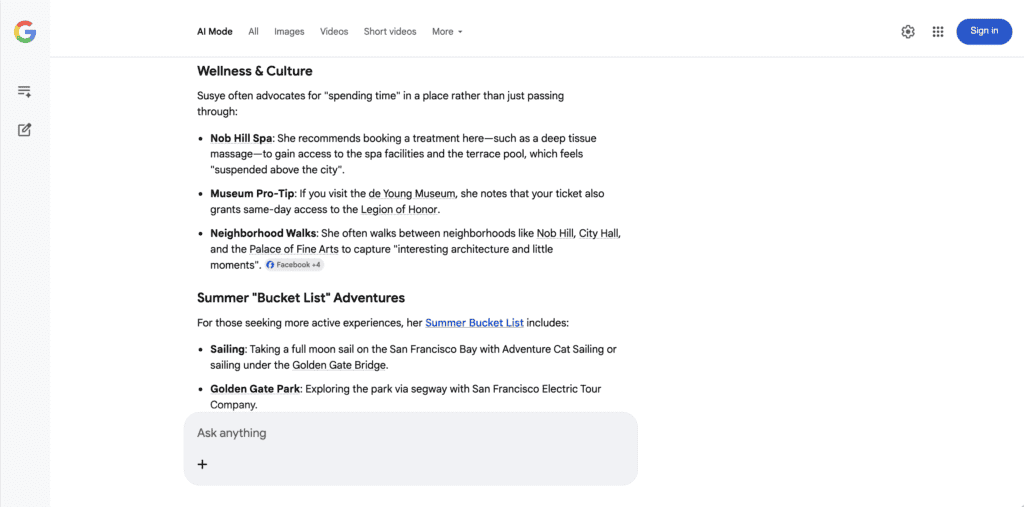This screenshot has height=507, width=1024.
Task: Expand the More dropdown
Action: coord(447,31)
